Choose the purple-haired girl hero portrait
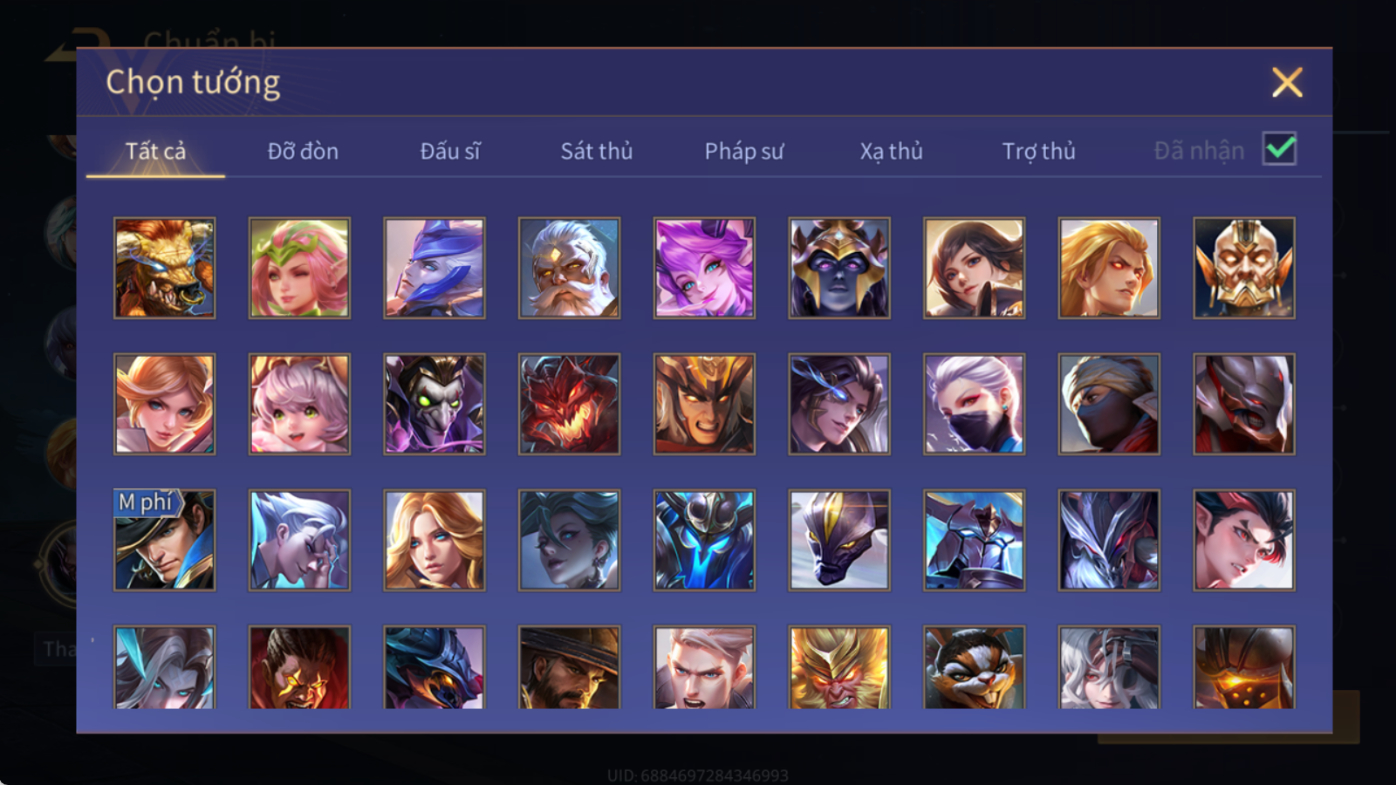The width and height of the screenshot is (1396, 785). coord(704,268)
